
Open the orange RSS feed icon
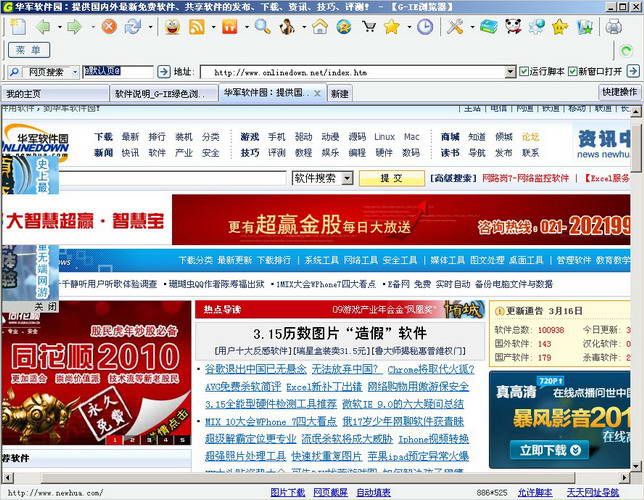click(x=197, y=27)
